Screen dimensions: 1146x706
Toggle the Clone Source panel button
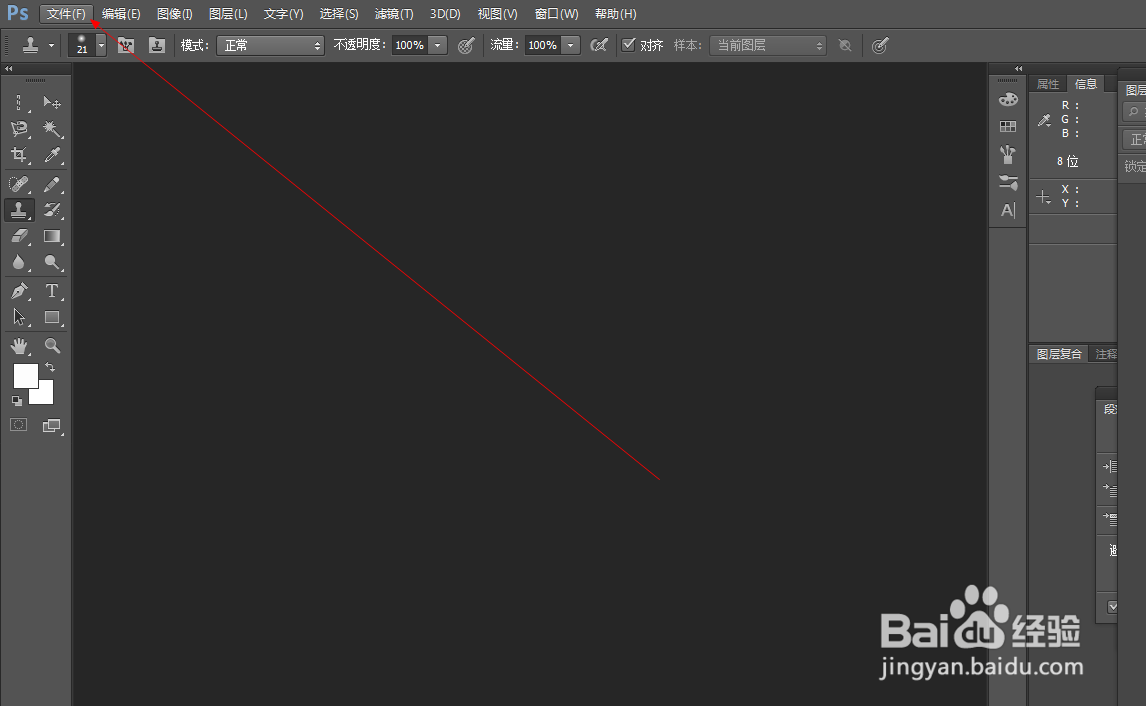[x=156, y=45]
